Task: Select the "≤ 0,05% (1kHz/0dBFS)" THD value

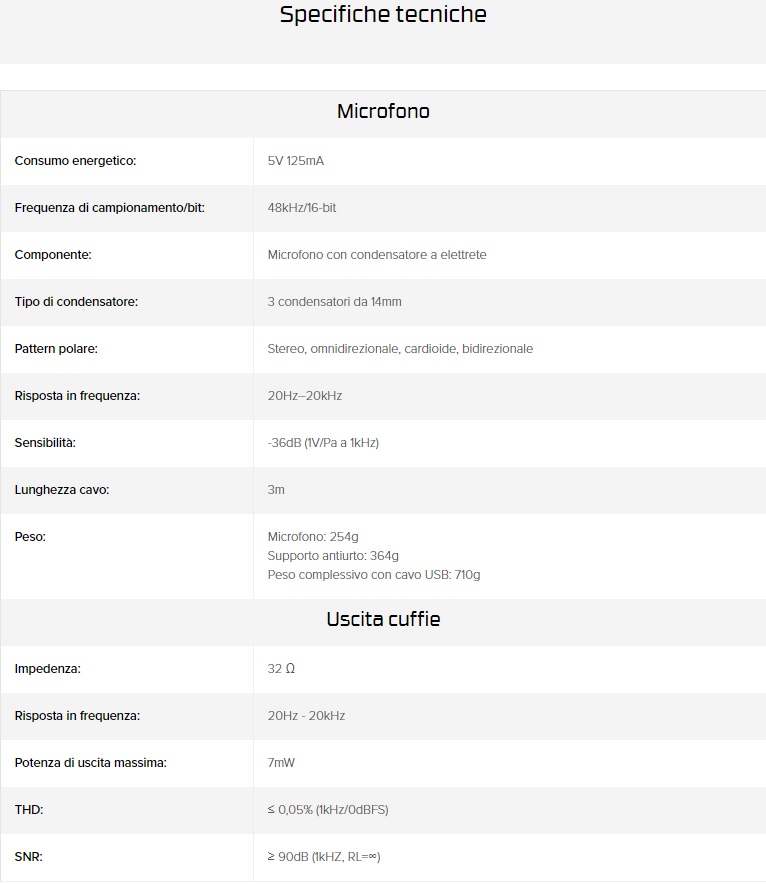Action: (328, 810)
